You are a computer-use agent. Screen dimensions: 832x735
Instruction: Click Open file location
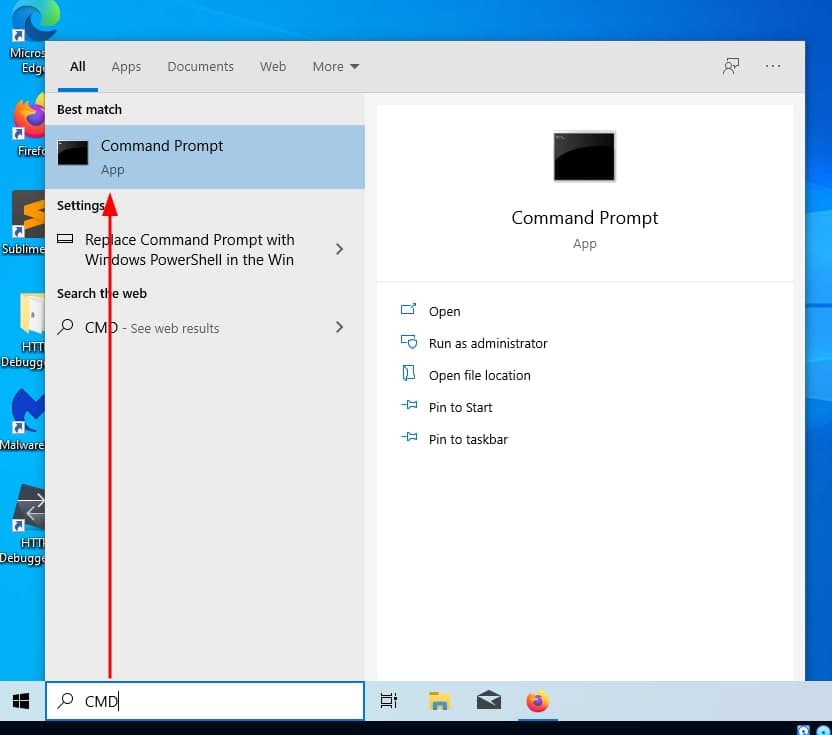pos(479,375)
